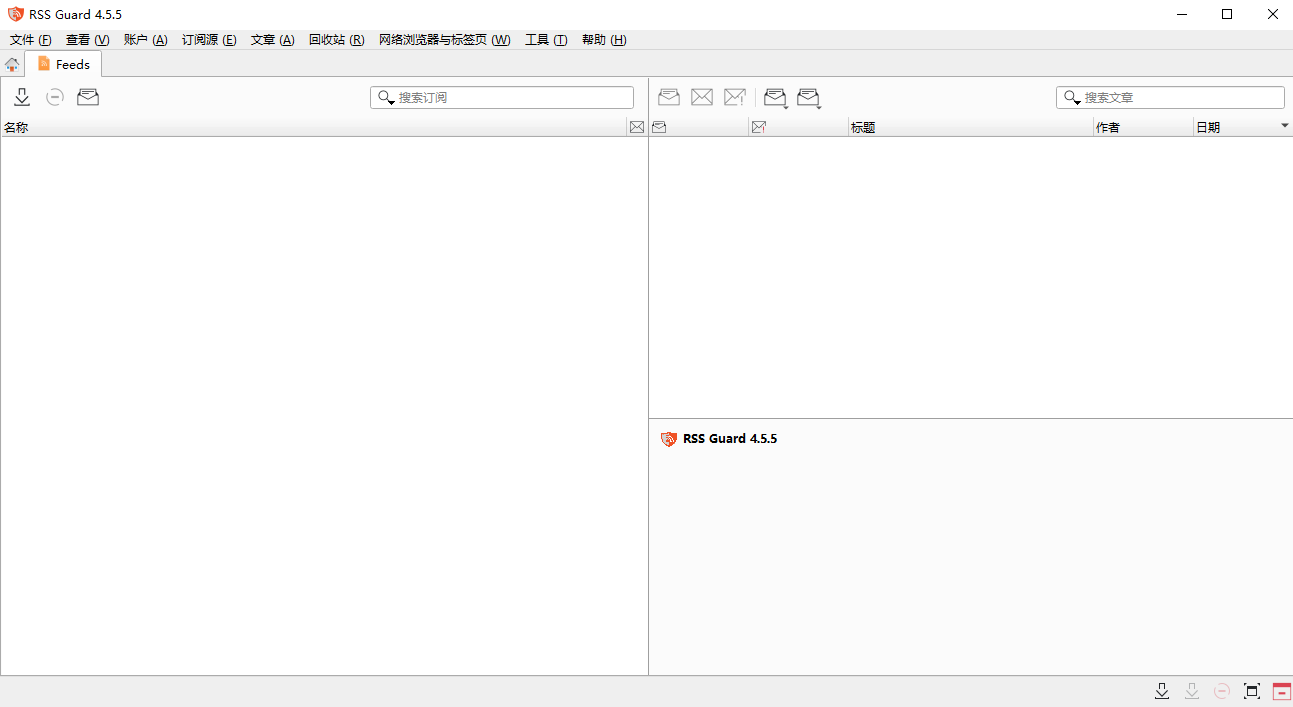The height and width of the screenshot is (707, 1293).
Task: Open the second envelope dropdown in the articles toolbar
Action: 809,97
